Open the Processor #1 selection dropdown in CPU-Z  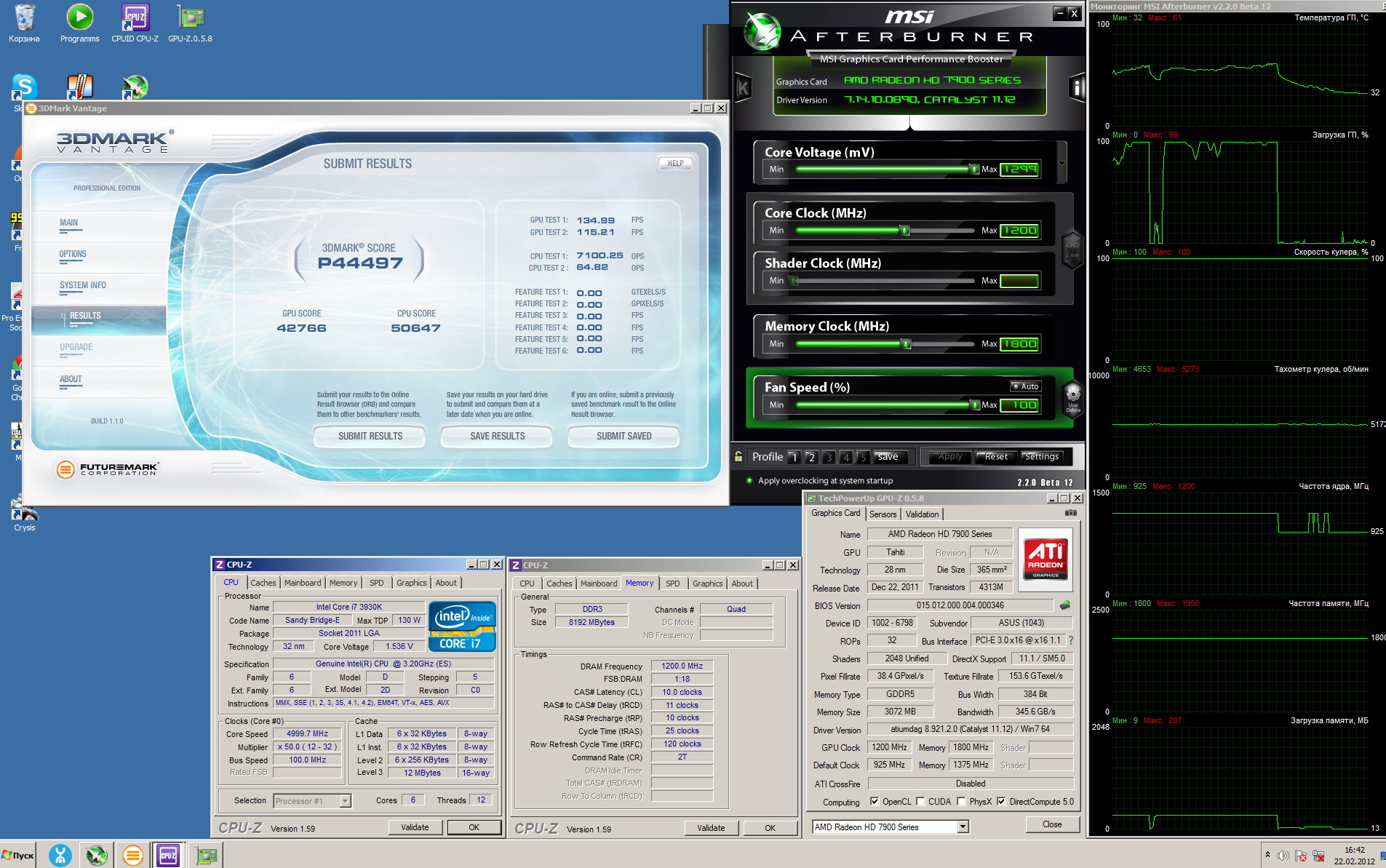[345, 801]
